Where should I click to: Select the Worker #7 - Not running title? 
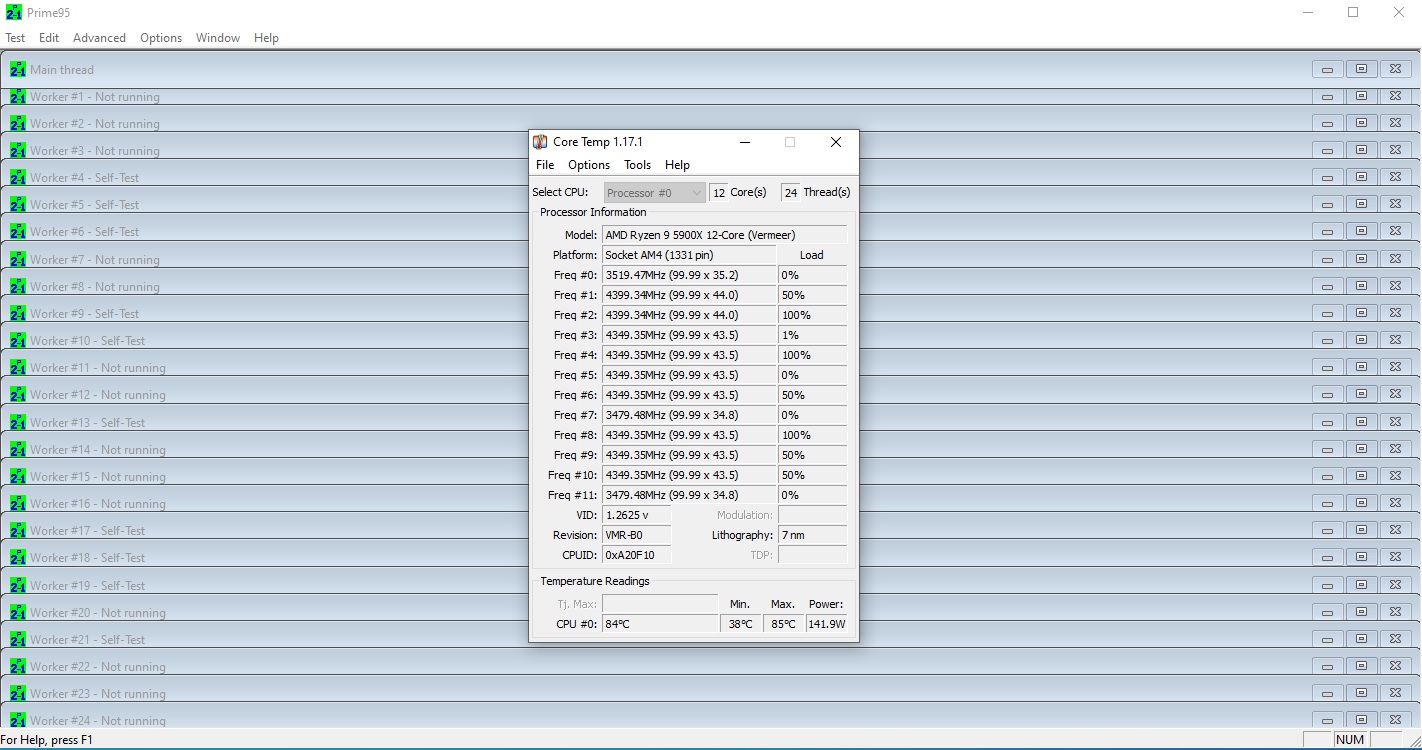point(95,259)
